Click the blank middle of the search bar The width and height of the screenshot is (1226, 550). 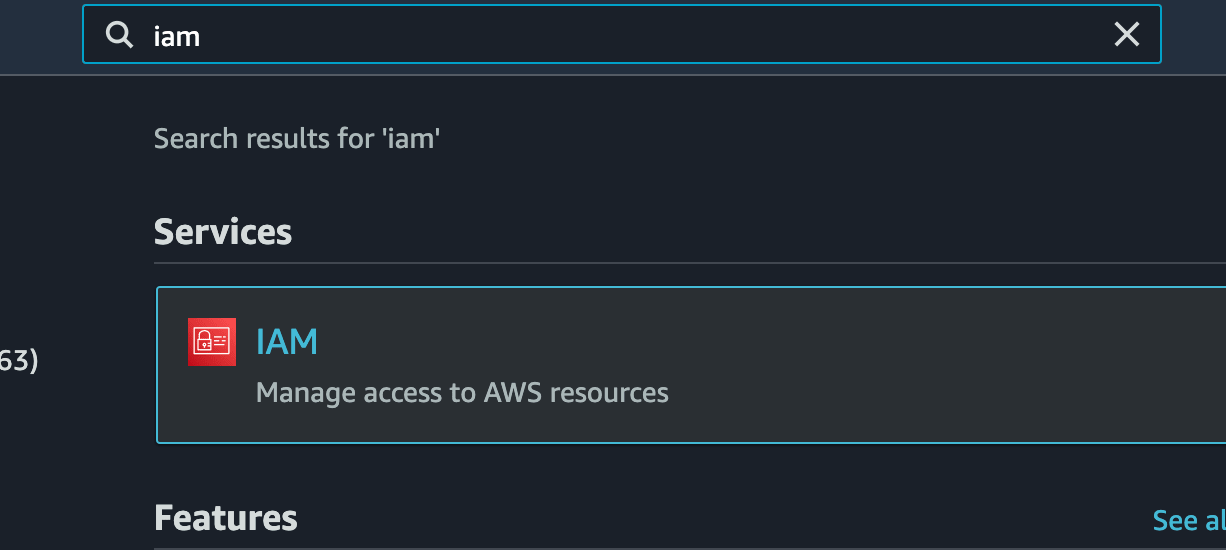pos(650,35)
